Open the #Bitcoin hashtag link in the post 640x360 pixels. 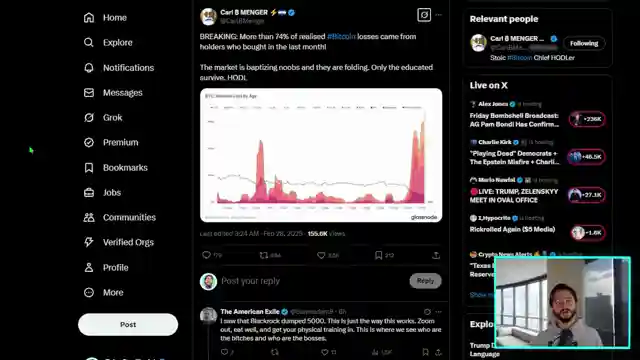coord(341,37)
